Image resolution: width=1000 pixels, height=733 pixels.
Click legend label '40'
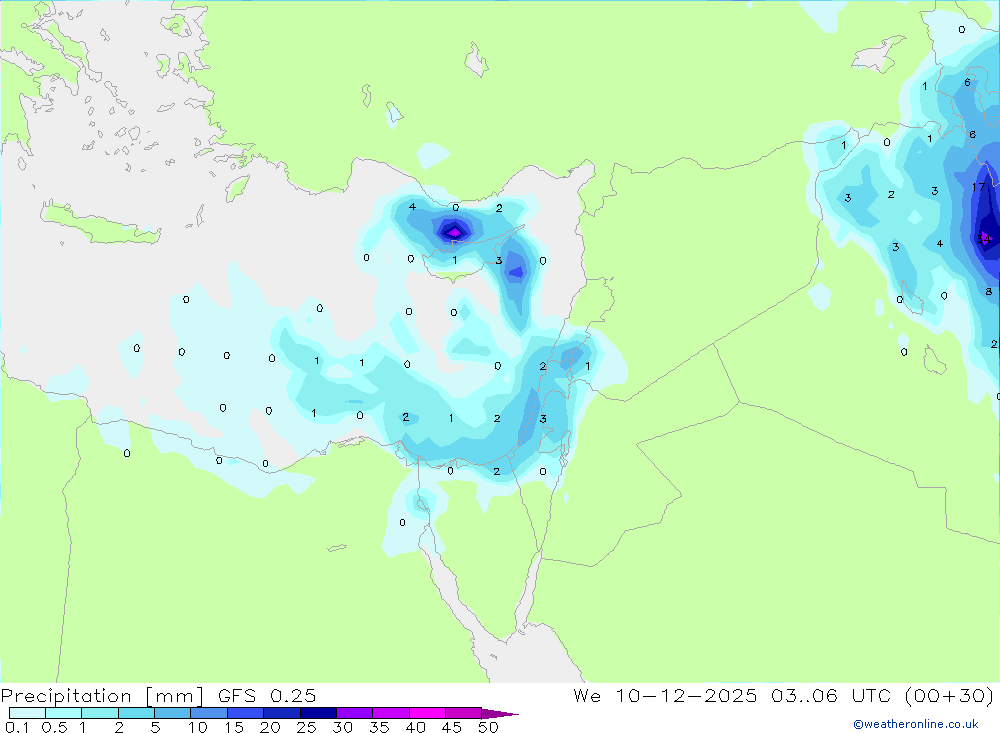click(x=416, y=727)
